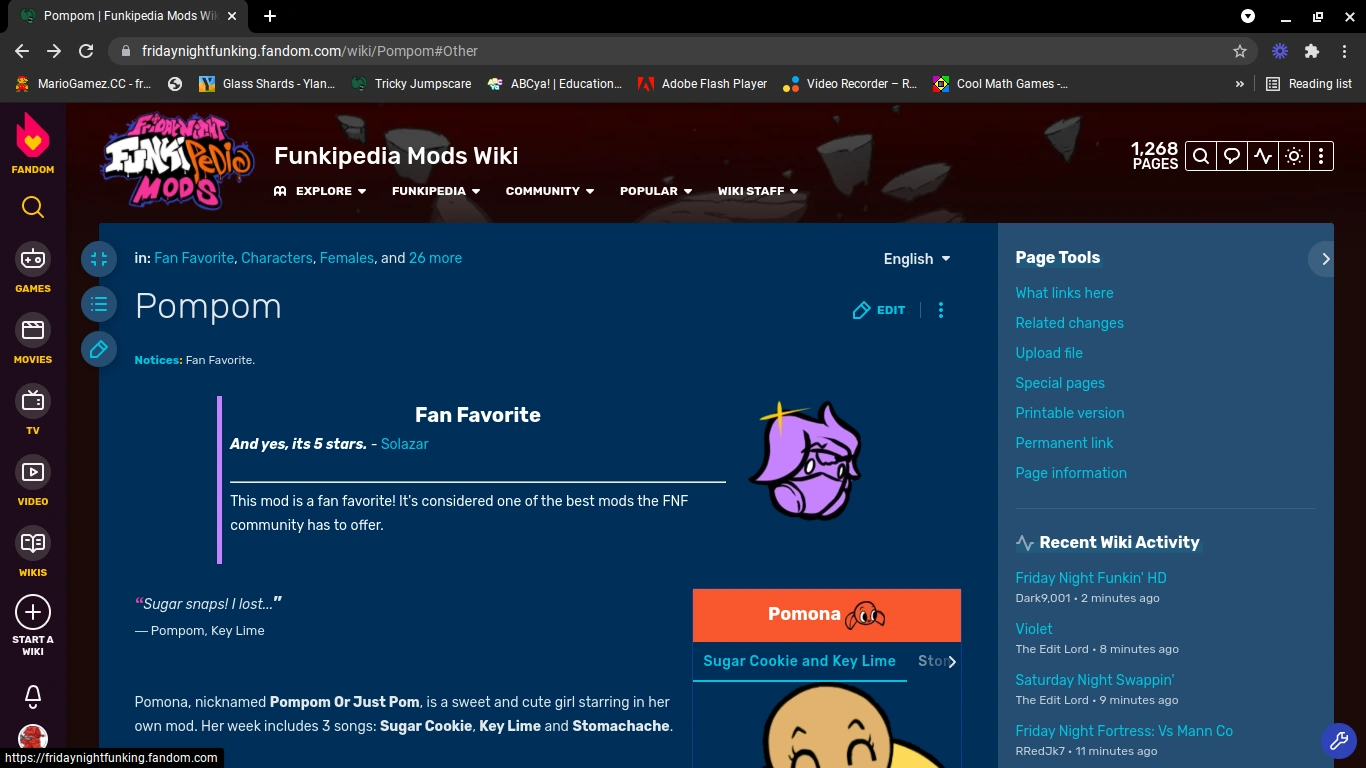
Task: Open the recent activity pulse icon
Action: tap(1263, 156)
